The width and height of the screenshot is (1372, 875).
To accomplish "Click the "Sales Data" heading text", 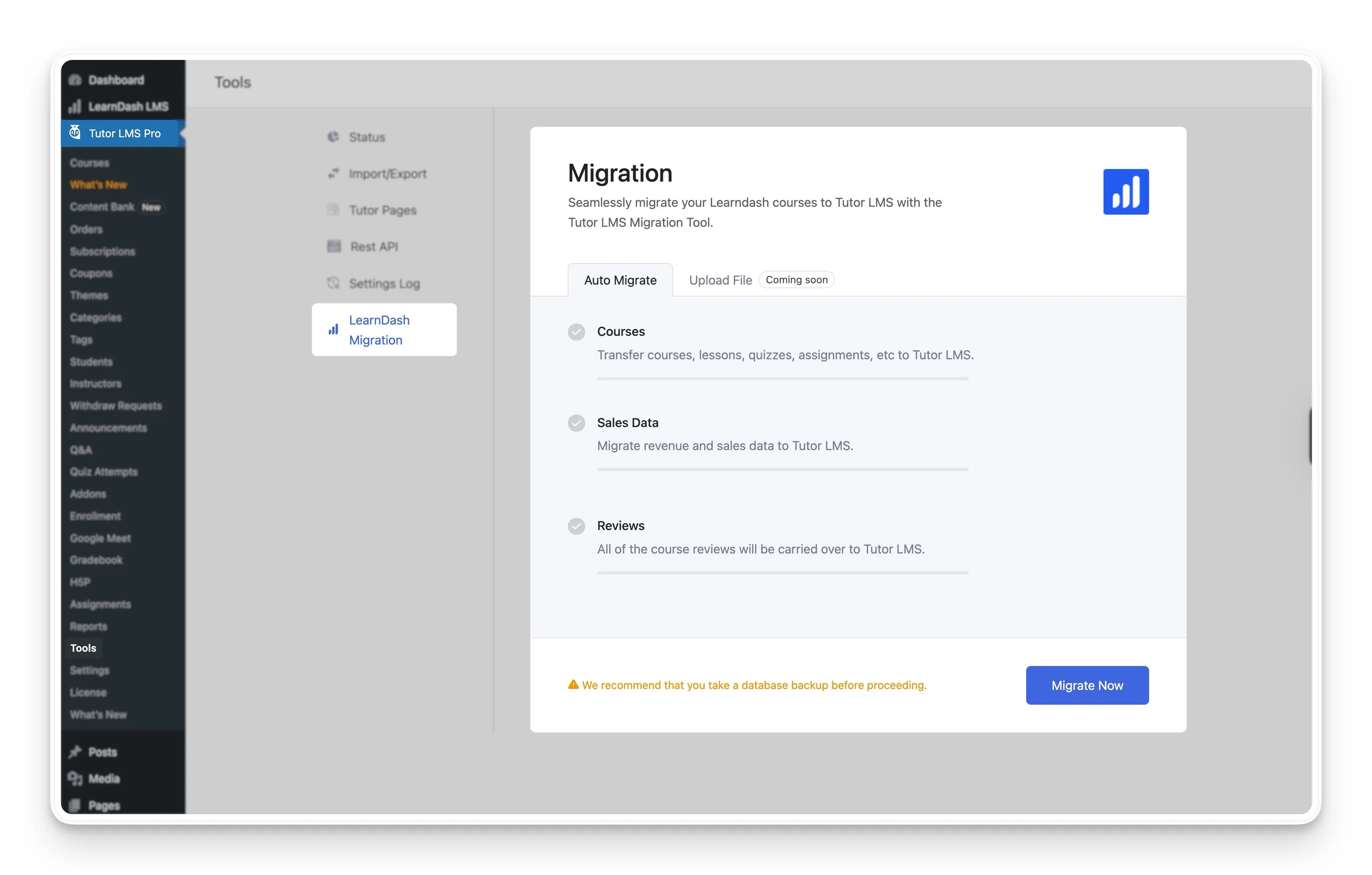I will point(627,422).
